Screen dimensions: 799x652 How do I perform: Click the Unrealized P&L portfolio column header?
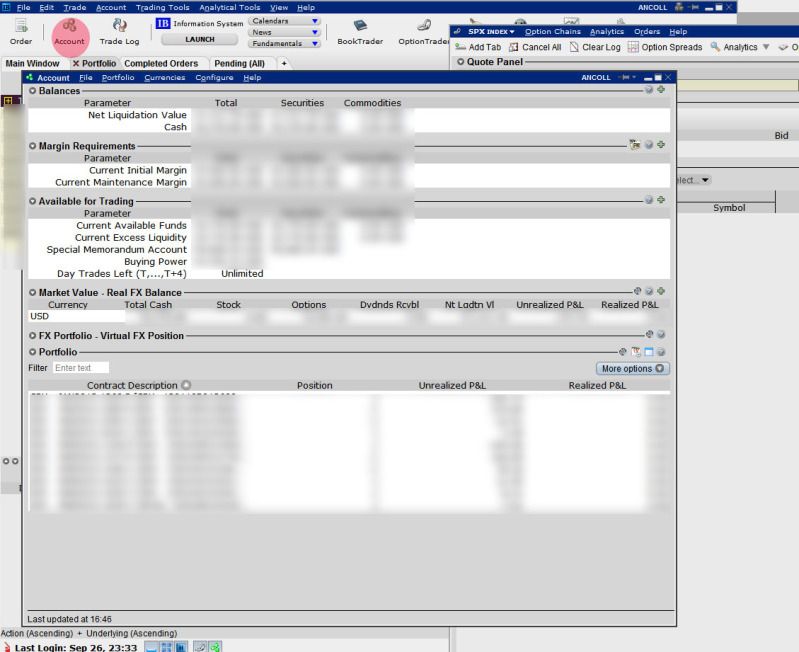[452, 386]
